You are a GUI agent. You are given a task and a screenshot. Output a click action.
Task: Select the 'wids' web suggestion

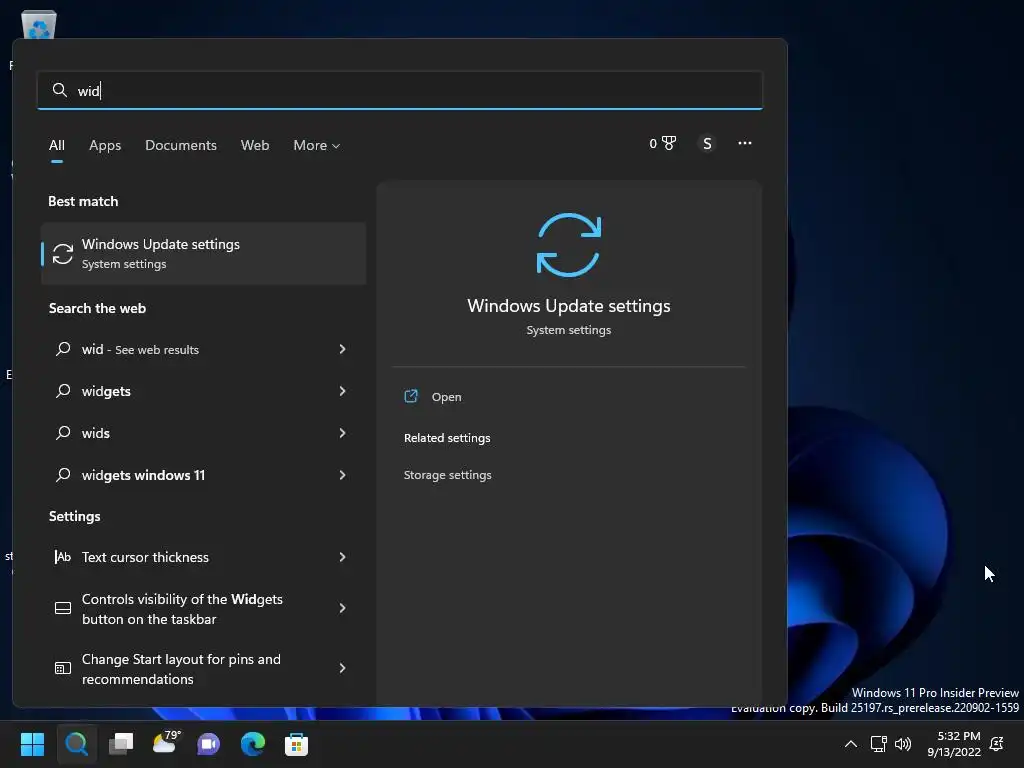(203, 433)
